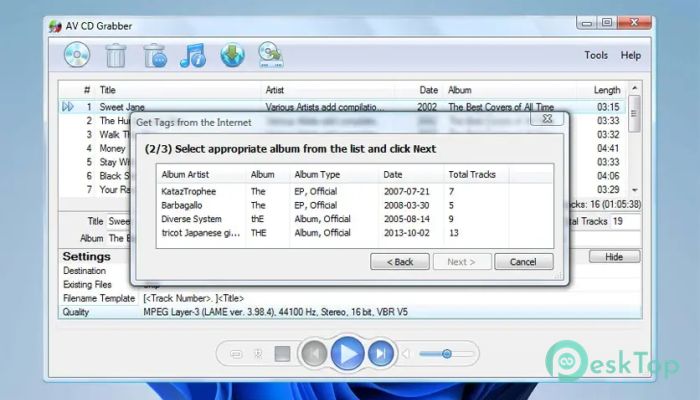Hide the Settings panel
The height and width of the screenshot is (400, 700).
point(614,257)
